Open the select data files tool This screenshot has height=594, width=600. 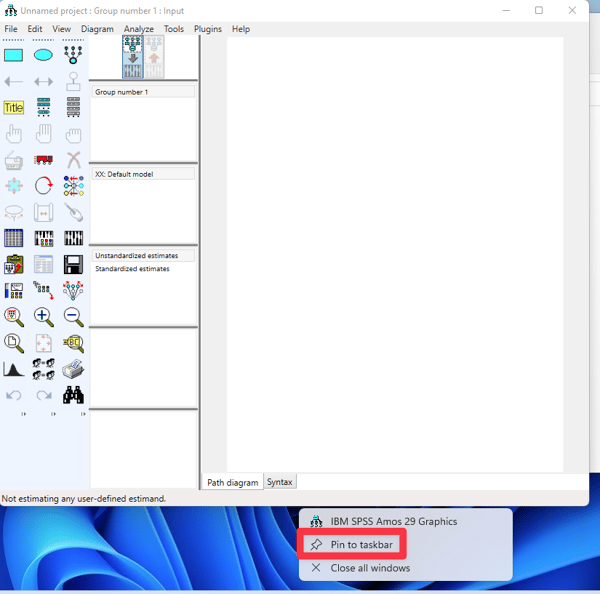pyautogui.click(x=13, y=238)
